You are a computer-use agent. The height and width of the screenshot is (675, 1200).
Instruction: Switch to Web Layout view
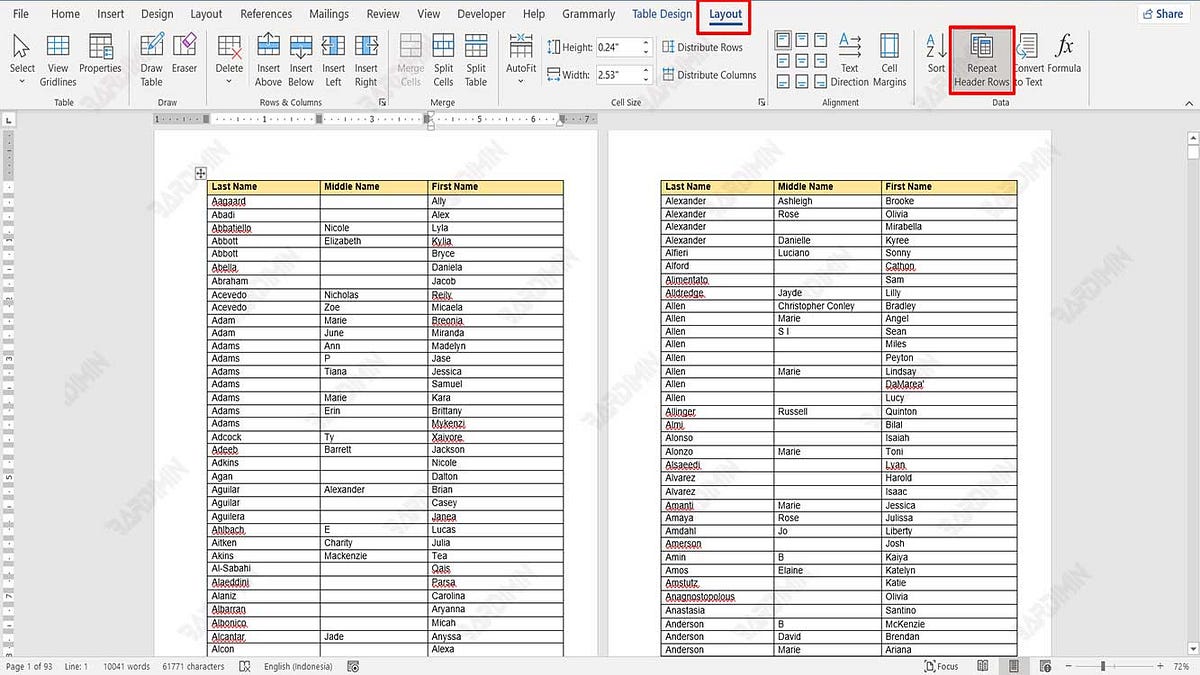(1045, 666)
